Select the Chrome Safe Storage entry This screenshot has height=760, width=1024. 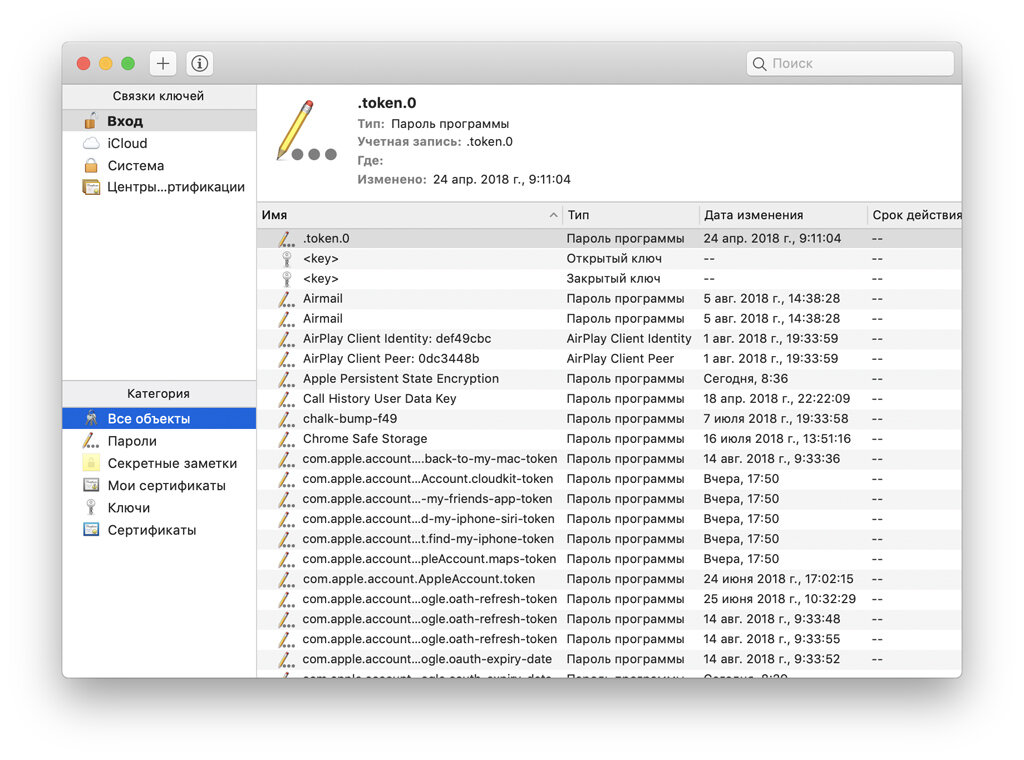point(609,439)
